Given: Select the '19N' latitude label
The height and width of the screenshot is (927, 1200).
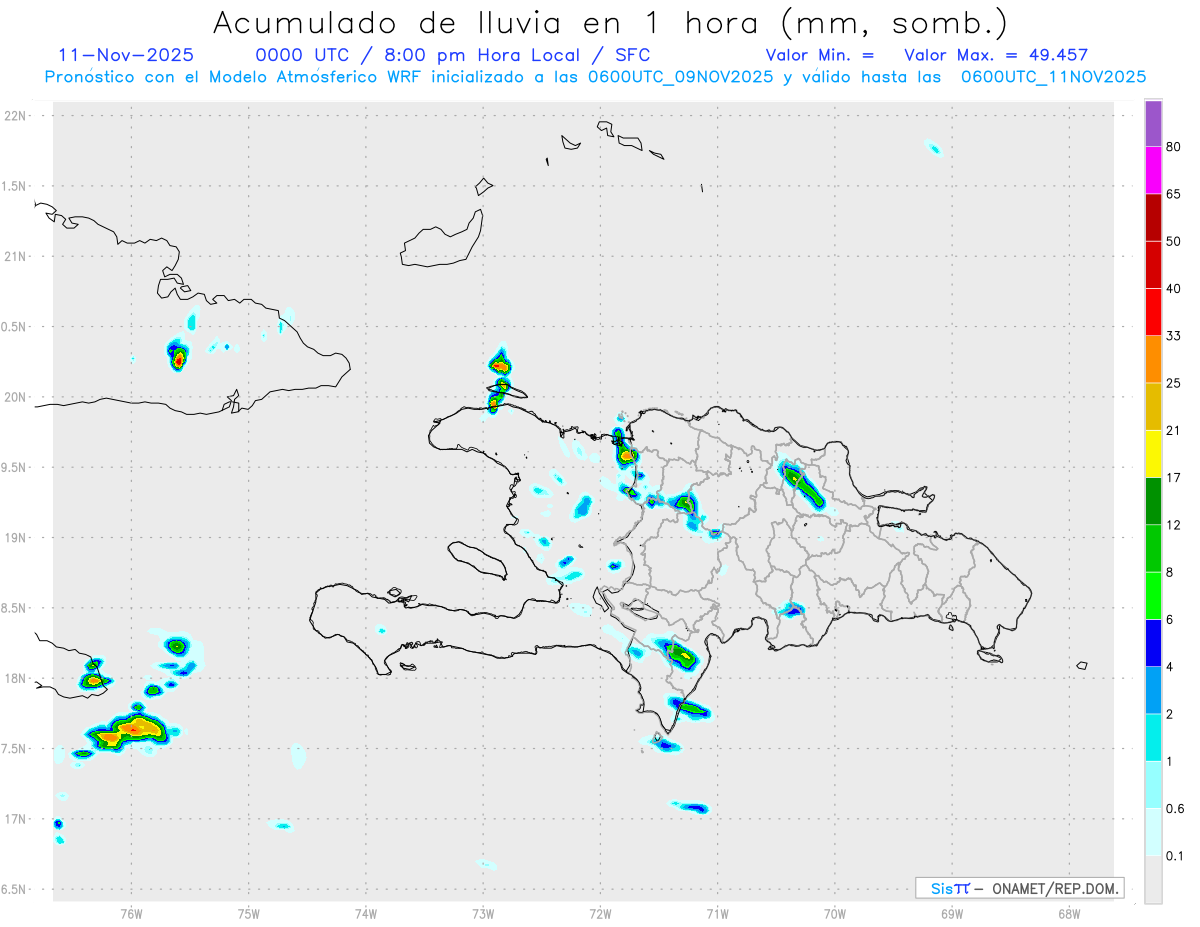Looking at the screenshot, I should (17, 538).
